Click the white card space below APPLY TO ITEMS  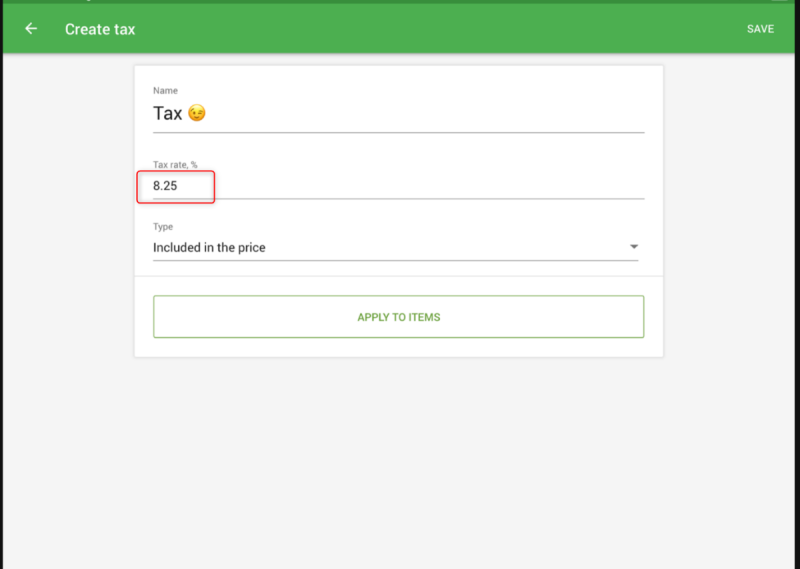coord(398,347)
